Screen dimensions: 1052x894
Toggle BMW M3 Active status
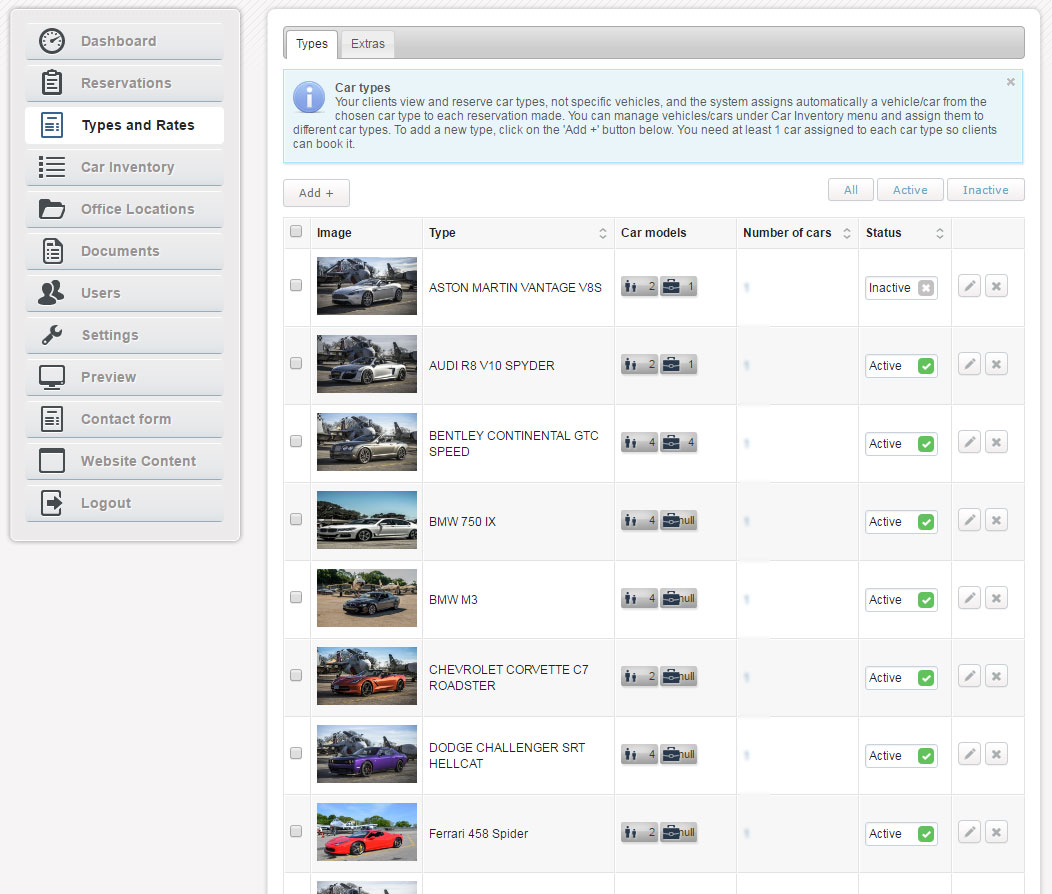(x=901, y=600)
